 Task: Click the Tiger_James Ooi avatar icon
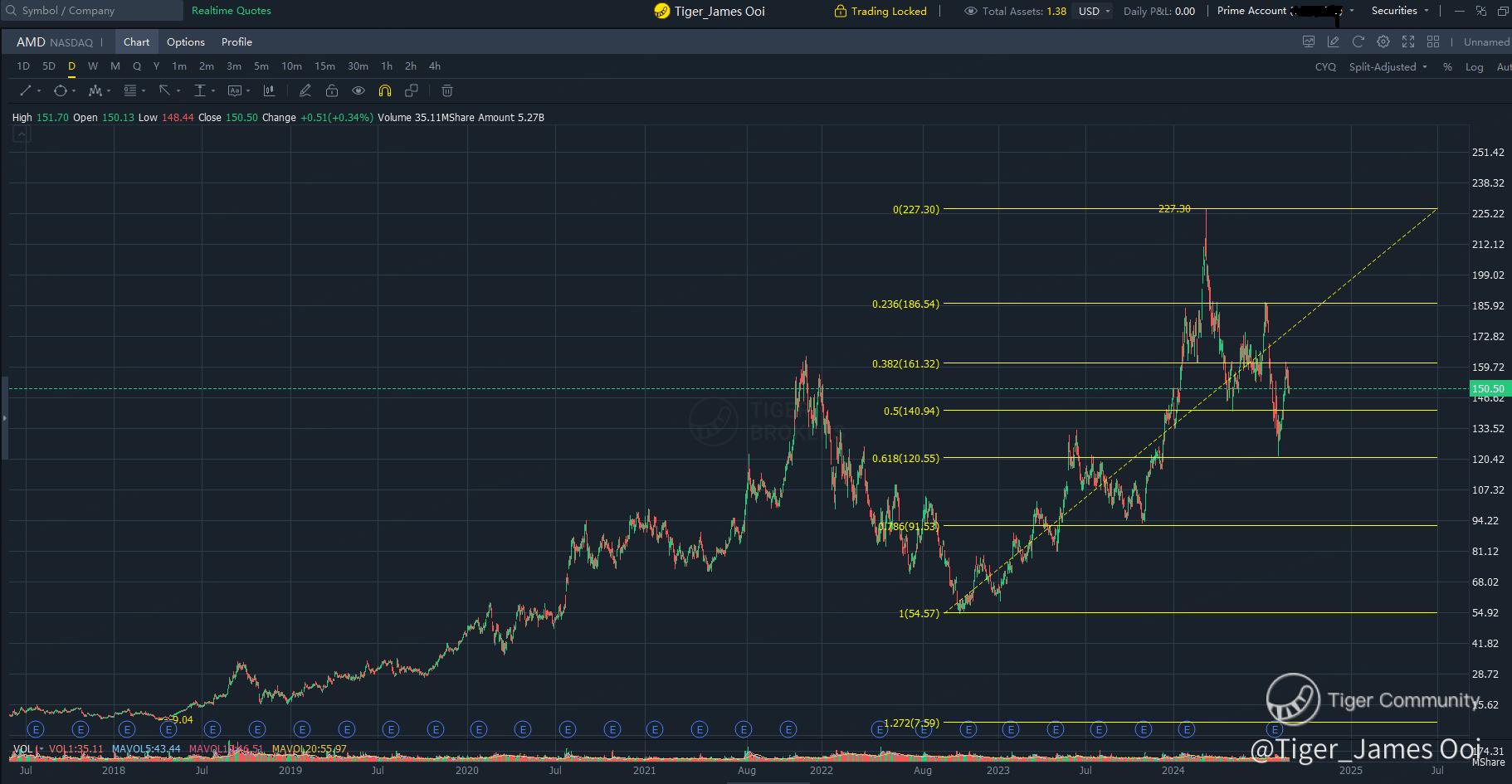click(x=661, y=11)
